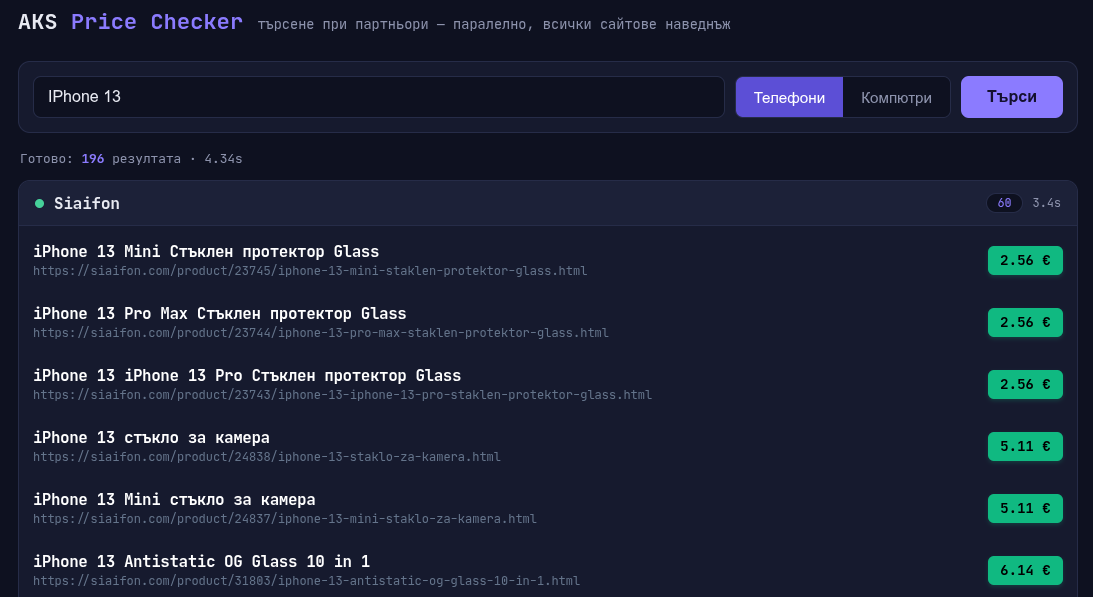Image resolution: width=1093 pixels, height=597 pixels.
Task: Open iPhone 13 iPhone 13 Pro Стъклен протектор title
Action: pyautogui.click(x=247, y=376)
